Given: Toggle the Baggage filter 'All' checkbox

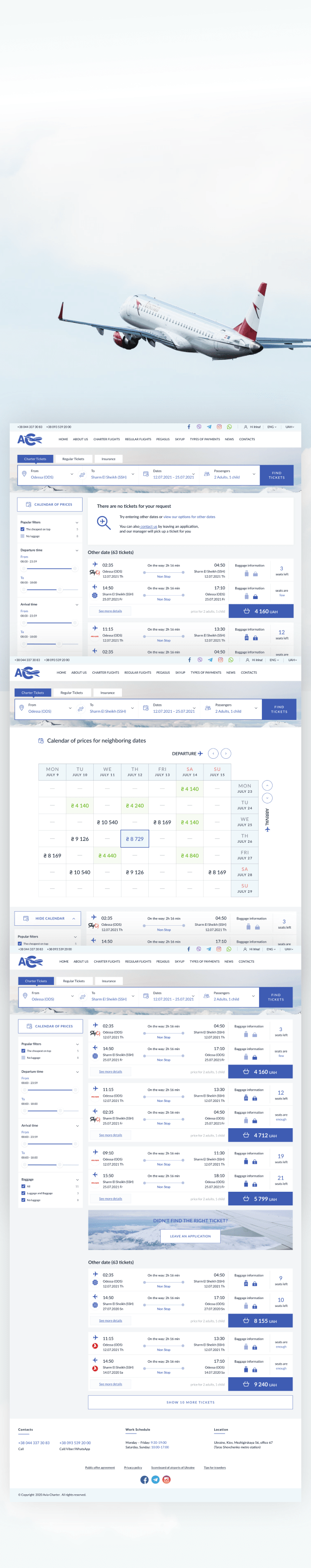Looking at the screenshot, I should [x=23, y=1186].
